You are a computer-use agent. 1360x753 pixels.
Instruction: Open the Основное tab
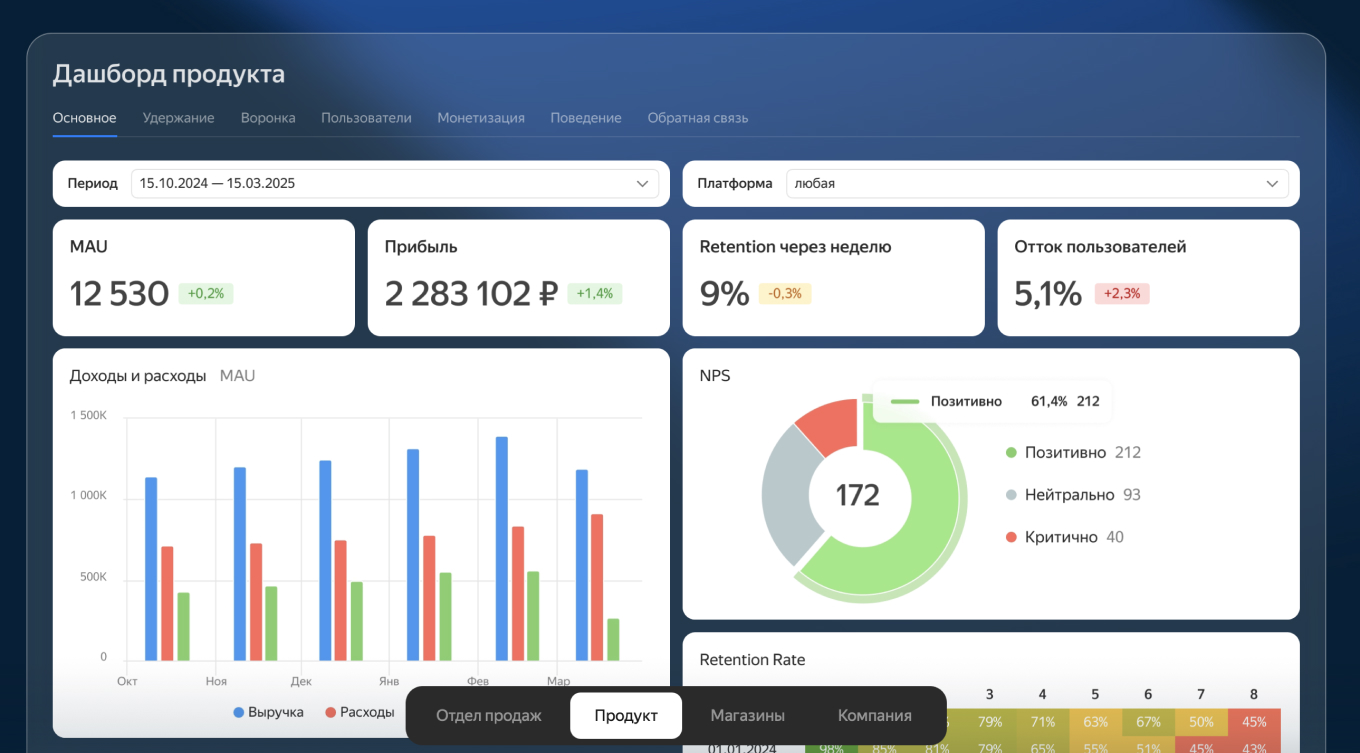pyautogui.click(x=85, y=118)
